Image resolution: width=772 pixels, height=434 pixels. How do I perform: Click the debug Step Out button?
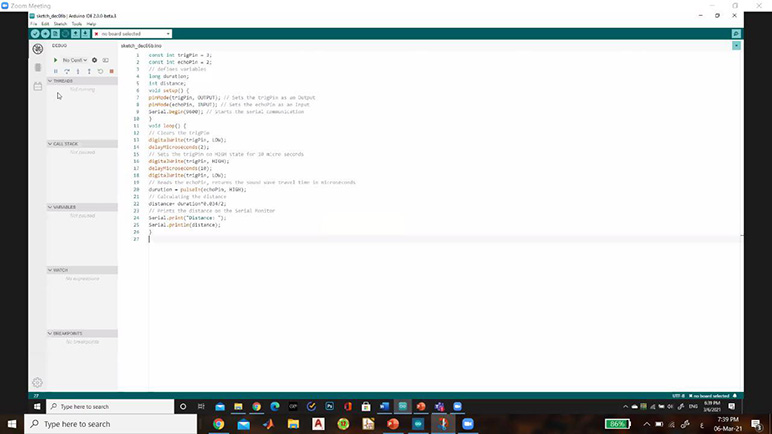(89, 71)
